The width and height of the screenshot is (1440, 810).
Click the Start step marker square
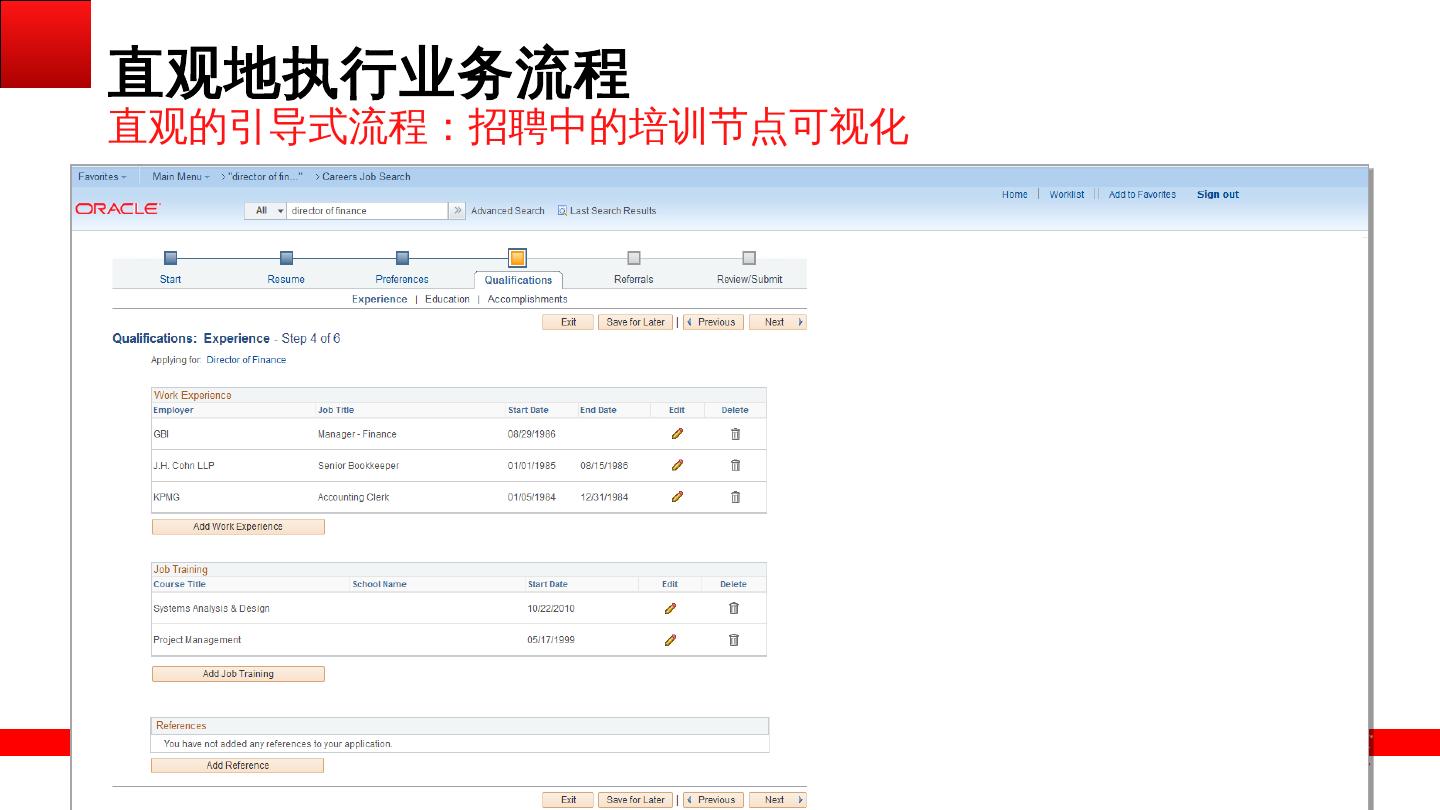(170, 258)
